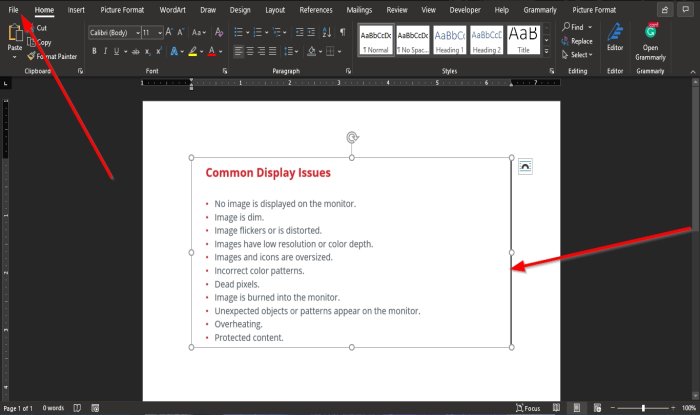Click the Layout Options icon beside picture
Image resolution: width=700 pixels, height=415 pixels.
coord(525,167)
